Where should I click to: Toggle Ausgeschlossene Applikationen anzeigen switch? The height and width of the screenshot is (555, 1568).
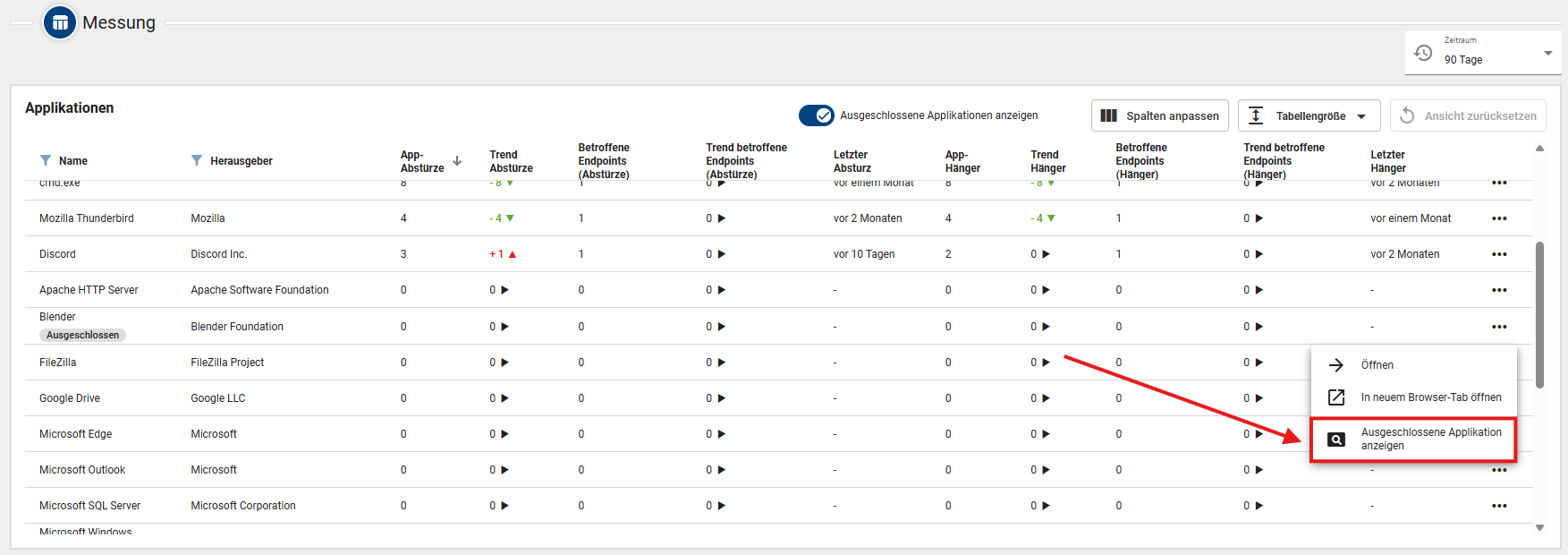tap(816, 115)
